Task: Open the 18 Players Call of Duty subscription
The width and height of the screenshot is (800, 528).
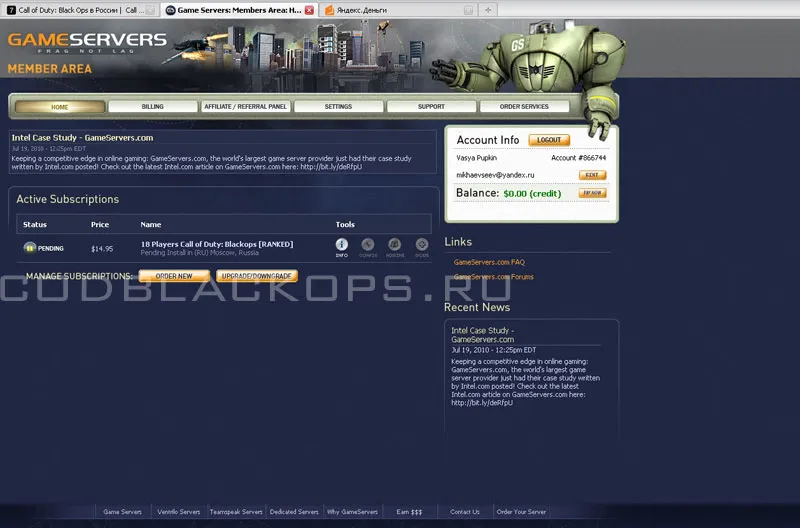Action: pyautogui.click(x=217, y=244)
